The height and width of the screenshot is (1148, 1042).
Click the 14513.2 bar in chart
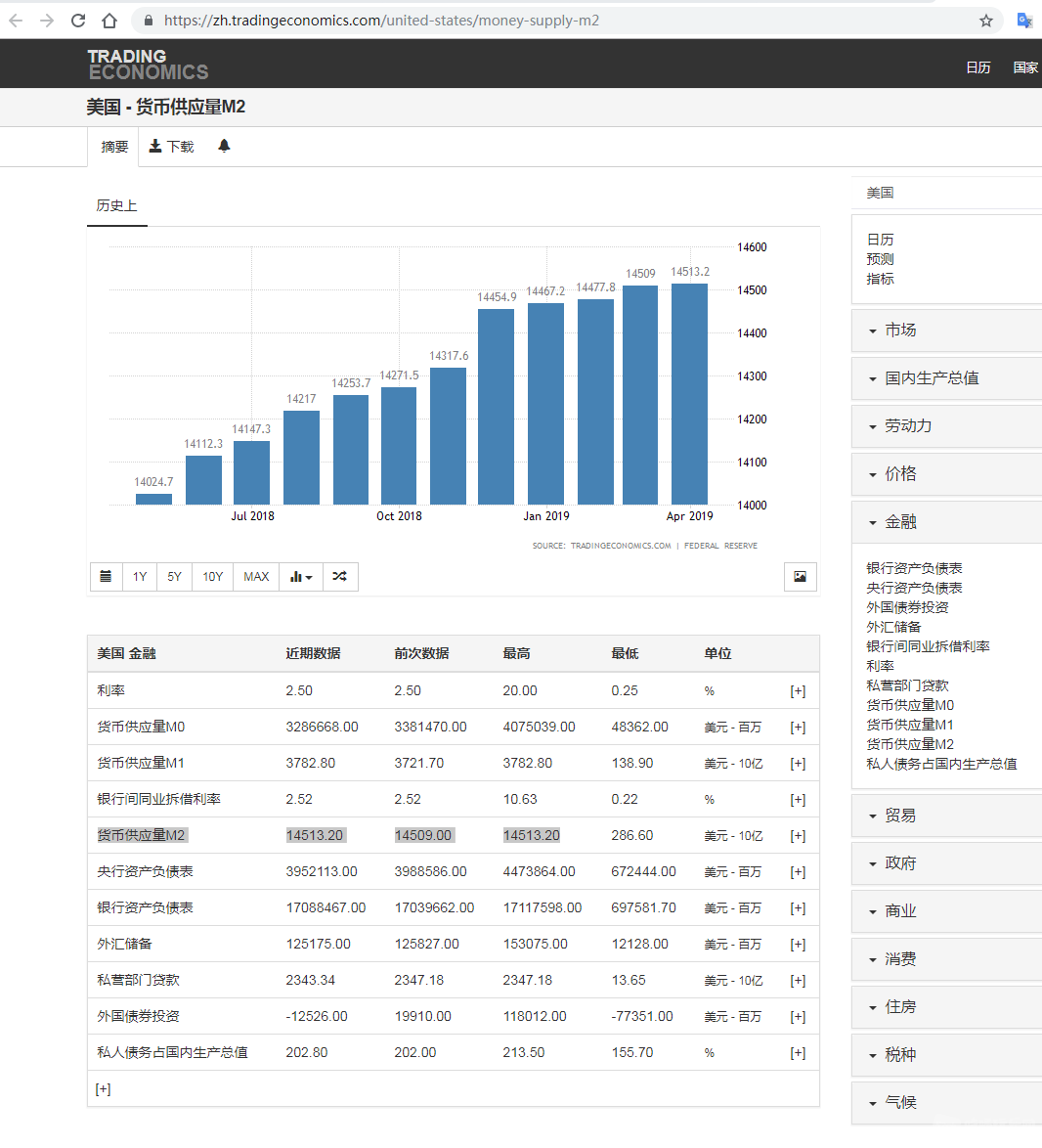click(x=689, y=394)
